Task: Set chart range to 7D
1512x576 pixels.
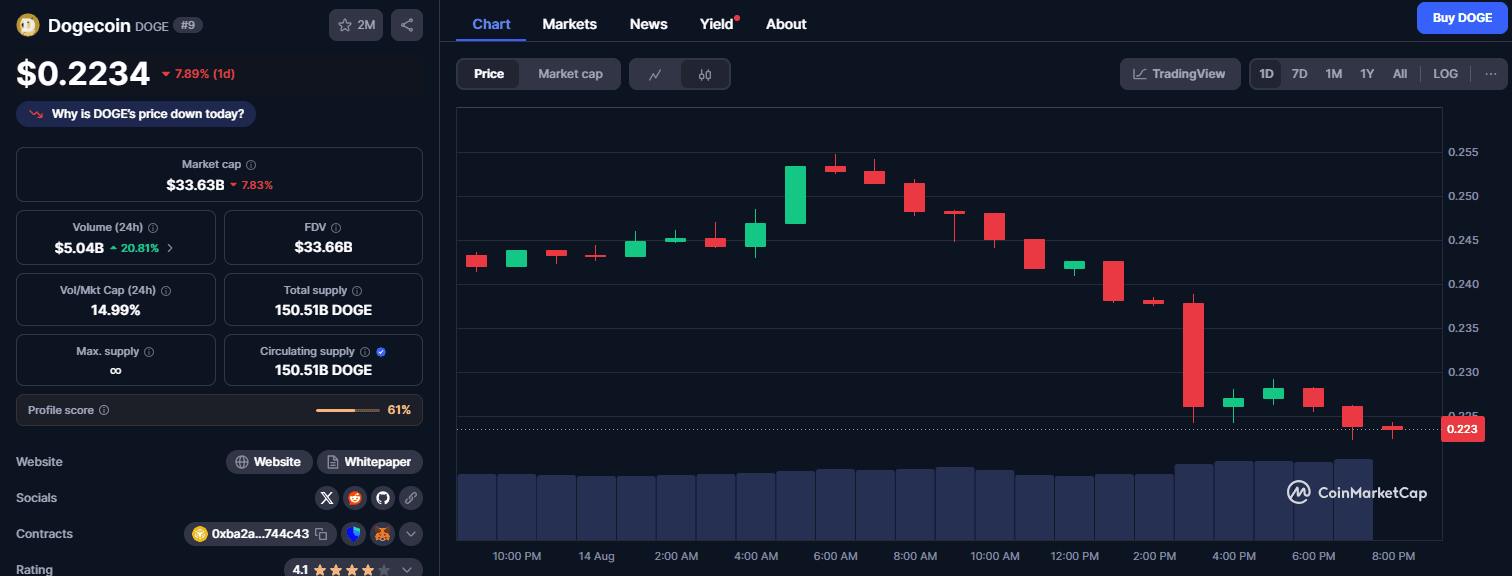Action: tap(1299, 74)
